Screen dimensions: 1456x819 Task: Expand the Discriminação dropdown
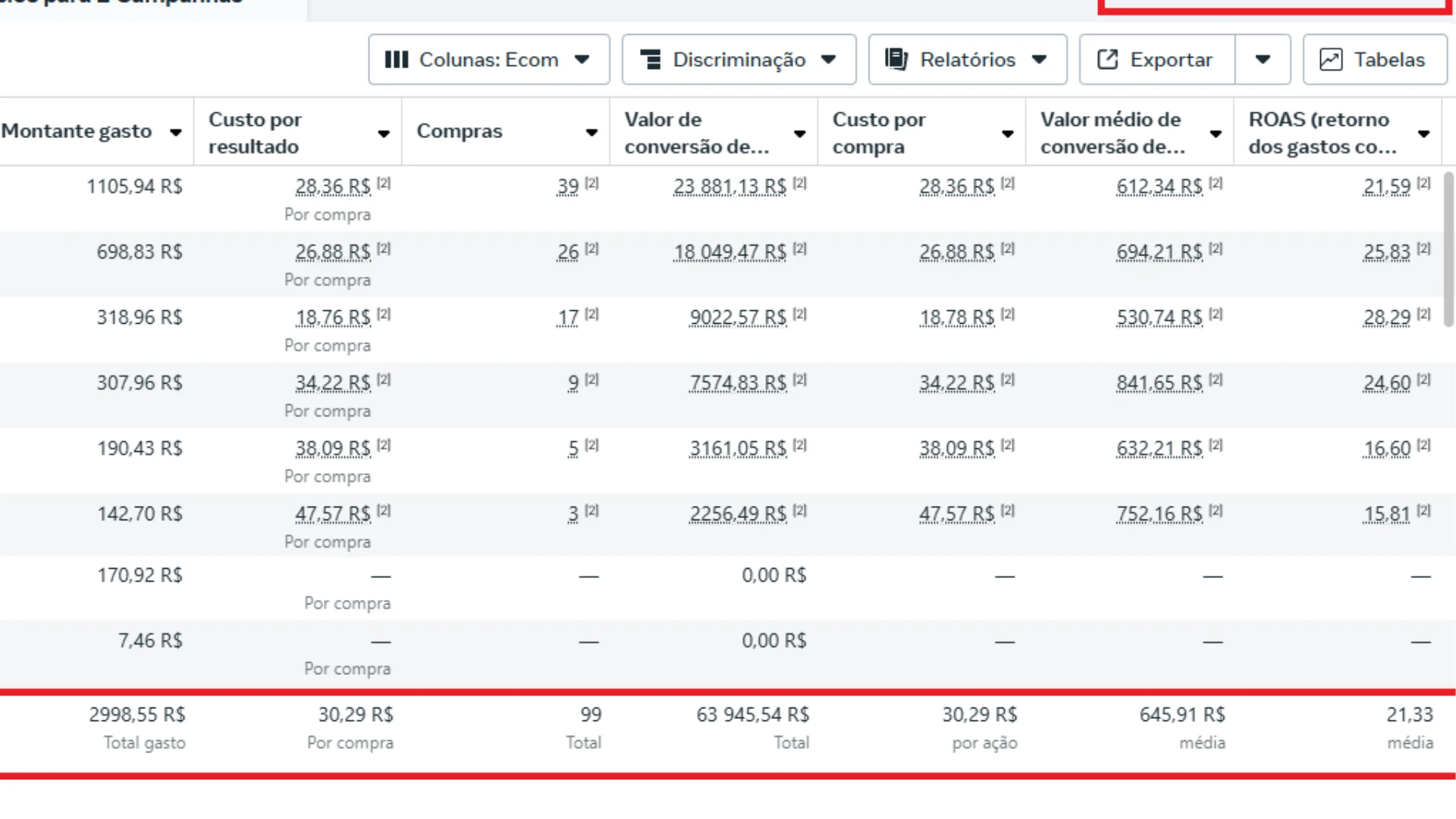point(828,59)
